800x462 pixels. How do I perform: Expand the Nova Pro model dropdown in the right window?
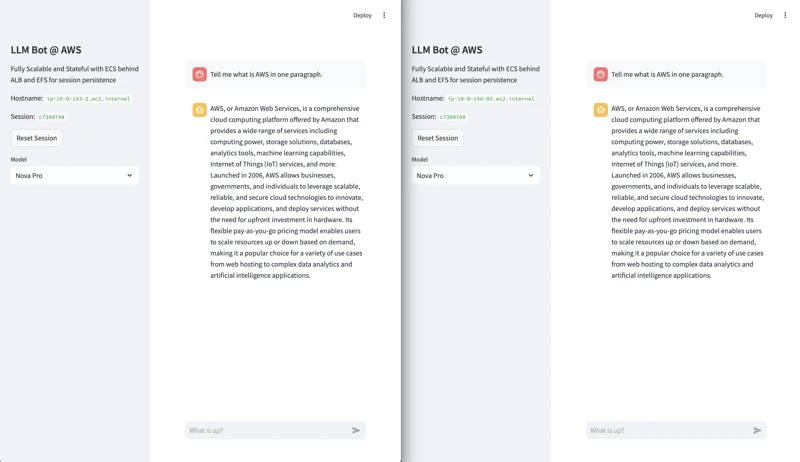point(476,175)
